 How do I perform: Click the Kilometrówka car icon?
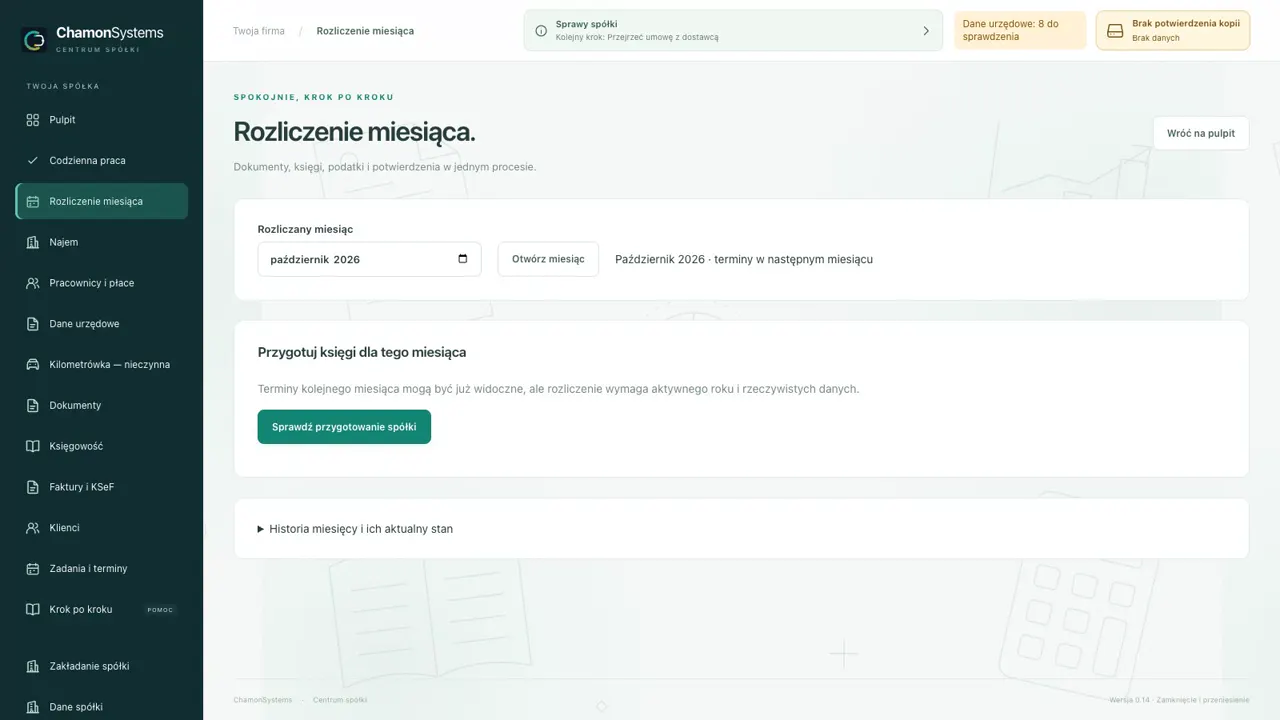click(33, 364)
